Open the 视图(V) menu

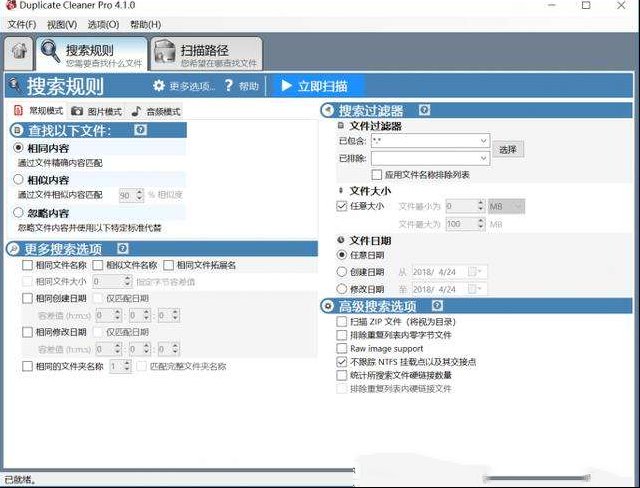[62, 24]
